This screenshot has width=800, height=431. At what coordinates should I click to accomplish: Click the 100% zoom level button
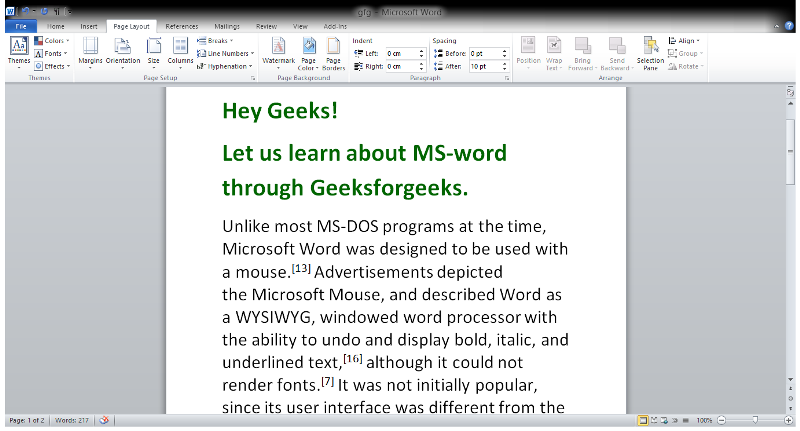704,420
